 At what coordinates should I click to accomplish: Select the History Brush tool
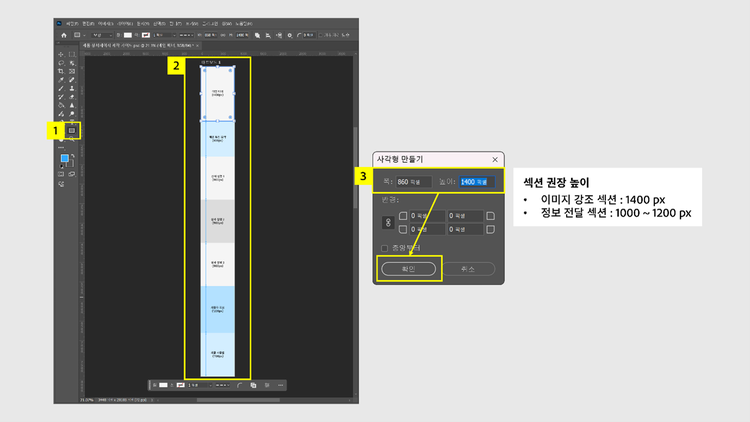[x=61, y=97]
